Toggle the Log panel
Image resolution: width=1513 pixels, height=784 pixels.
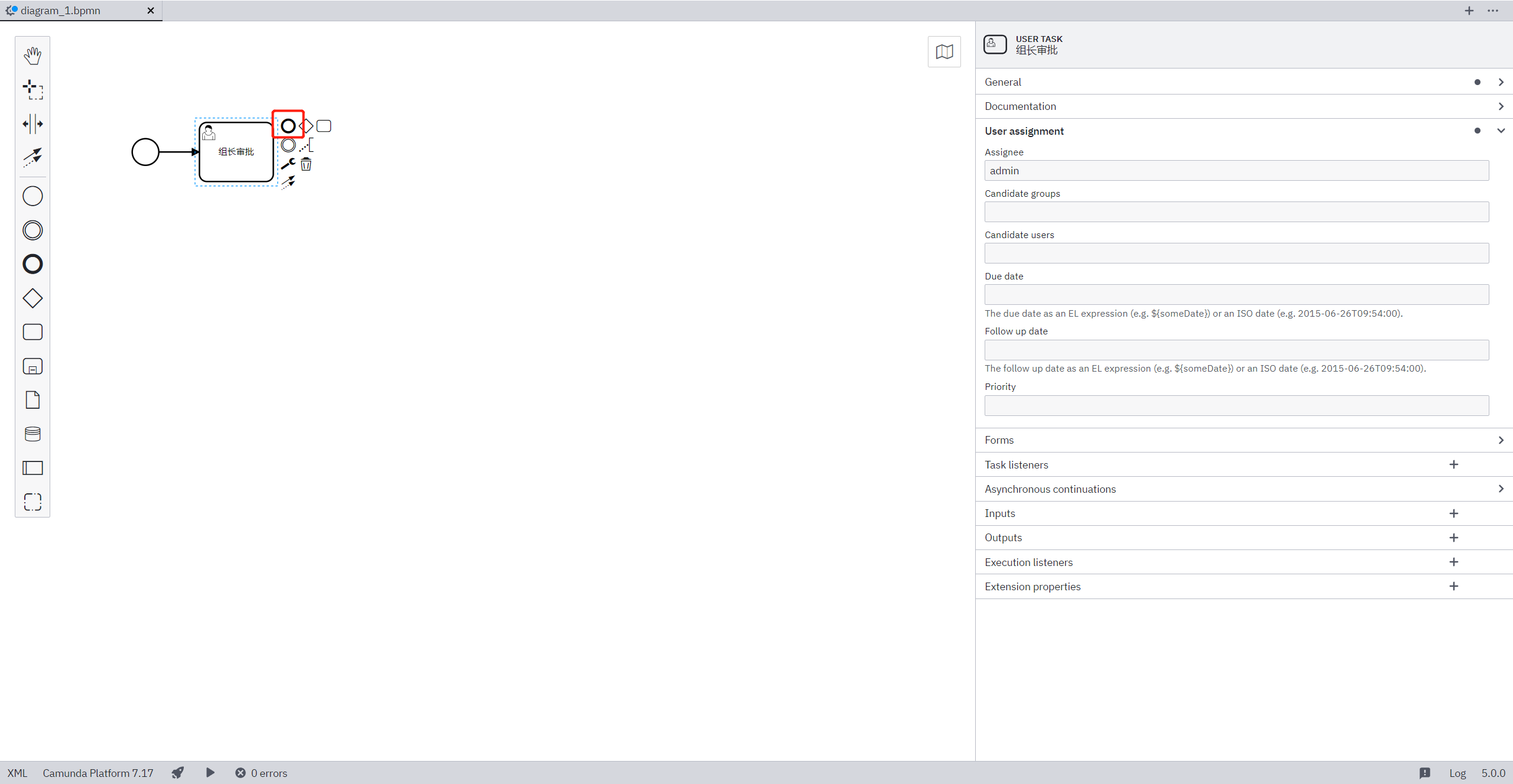click(1457, 773)
